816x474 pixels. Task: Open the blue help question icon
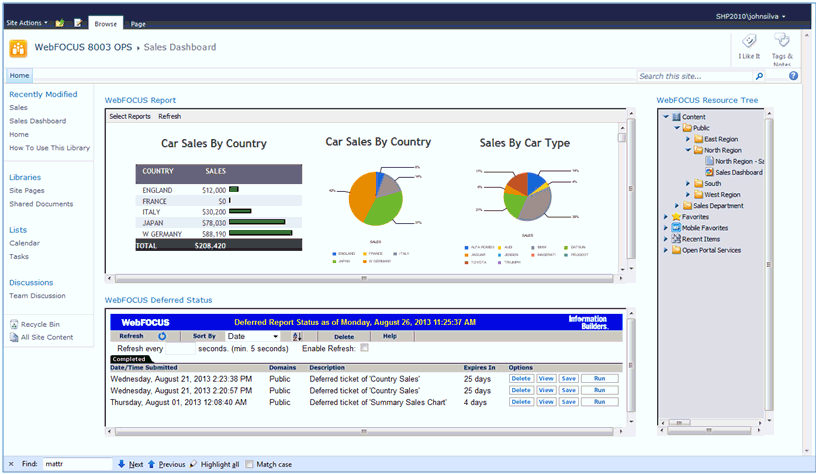click(793, 75)
